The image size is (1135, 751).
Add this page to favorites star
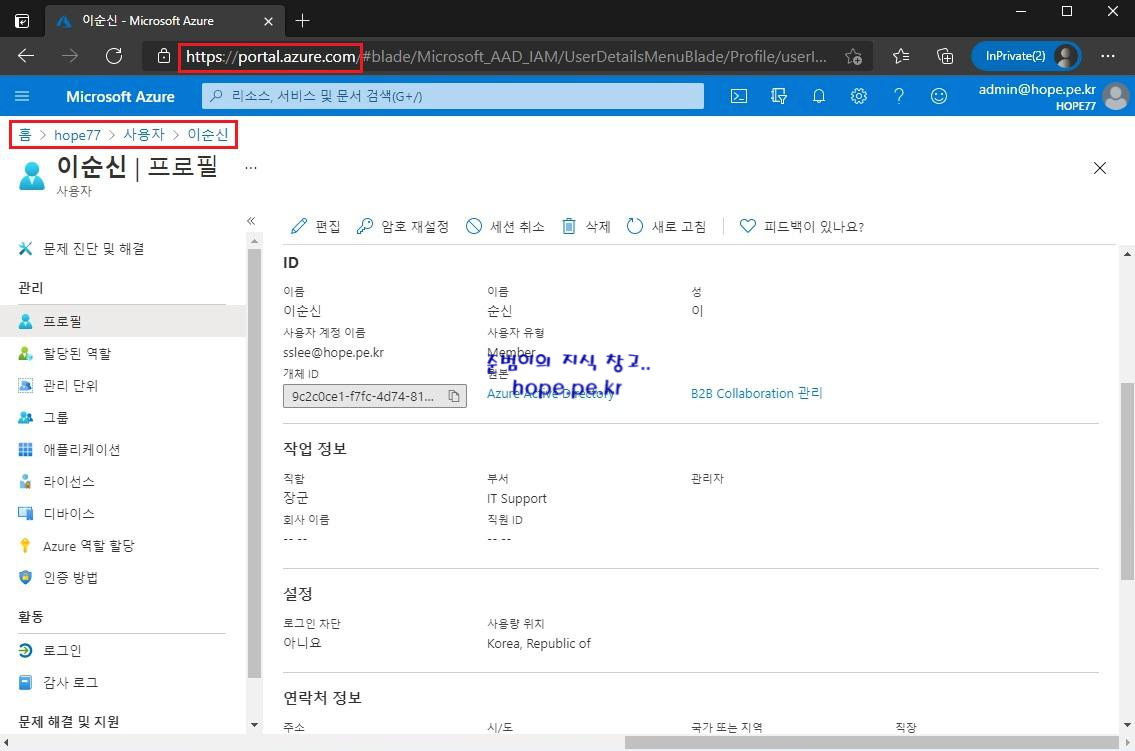coord(853,56)
